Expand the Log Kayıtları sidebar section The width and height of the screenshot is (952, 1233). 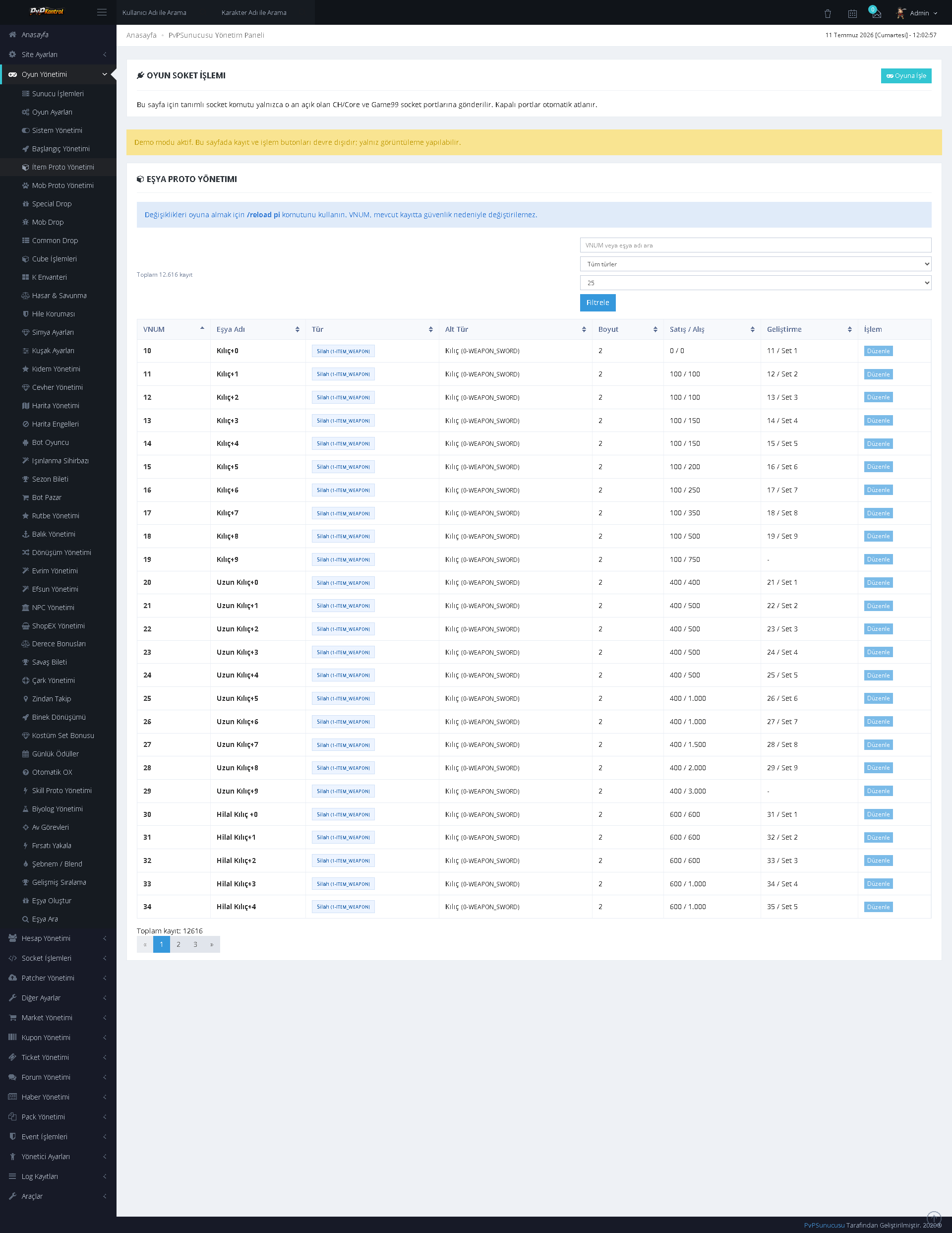[x=58, y=1176]
